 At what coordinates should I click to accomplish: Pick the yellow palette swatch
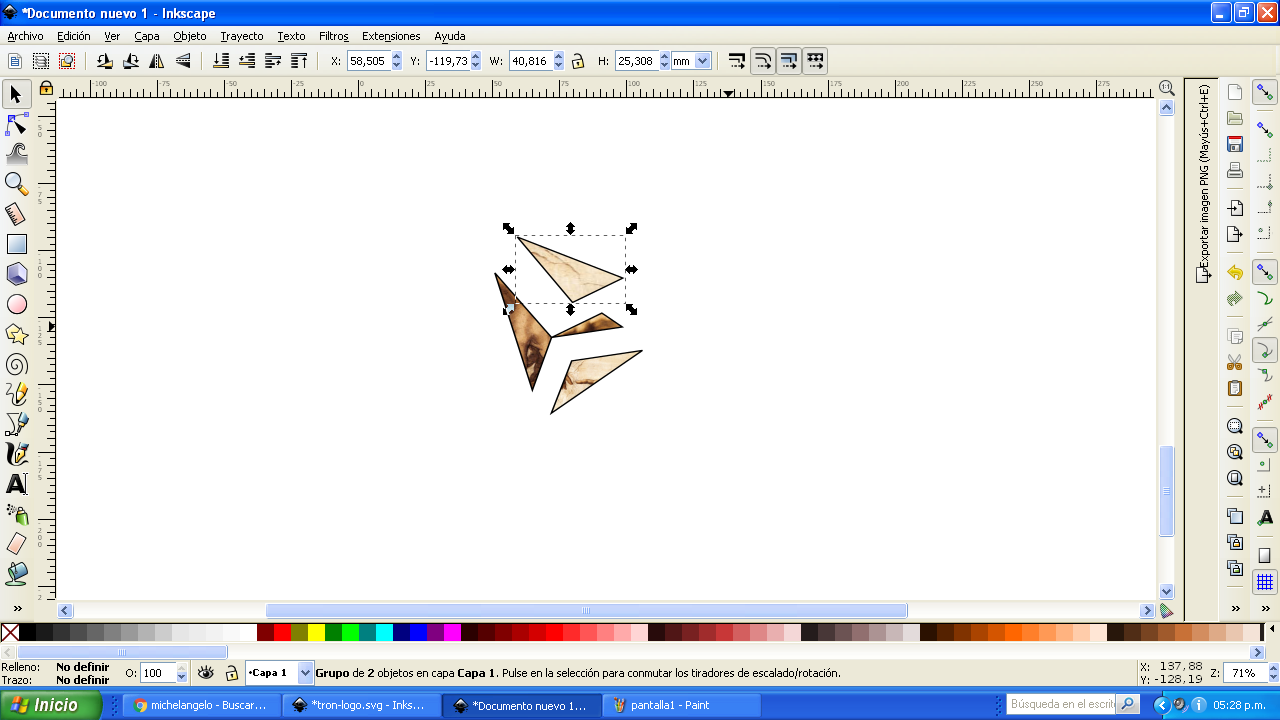(315, 632)
